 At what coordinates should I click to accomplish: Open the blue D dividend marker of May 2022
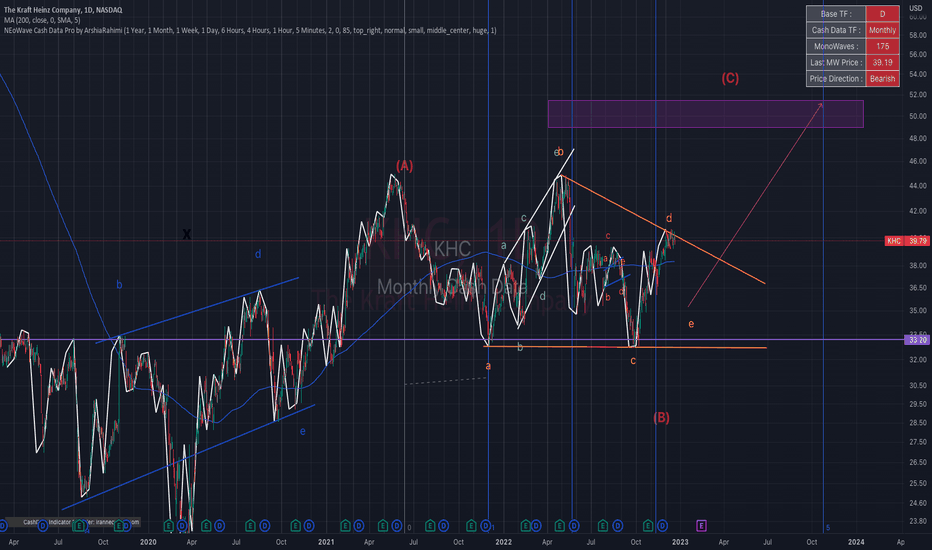point(574,526)
